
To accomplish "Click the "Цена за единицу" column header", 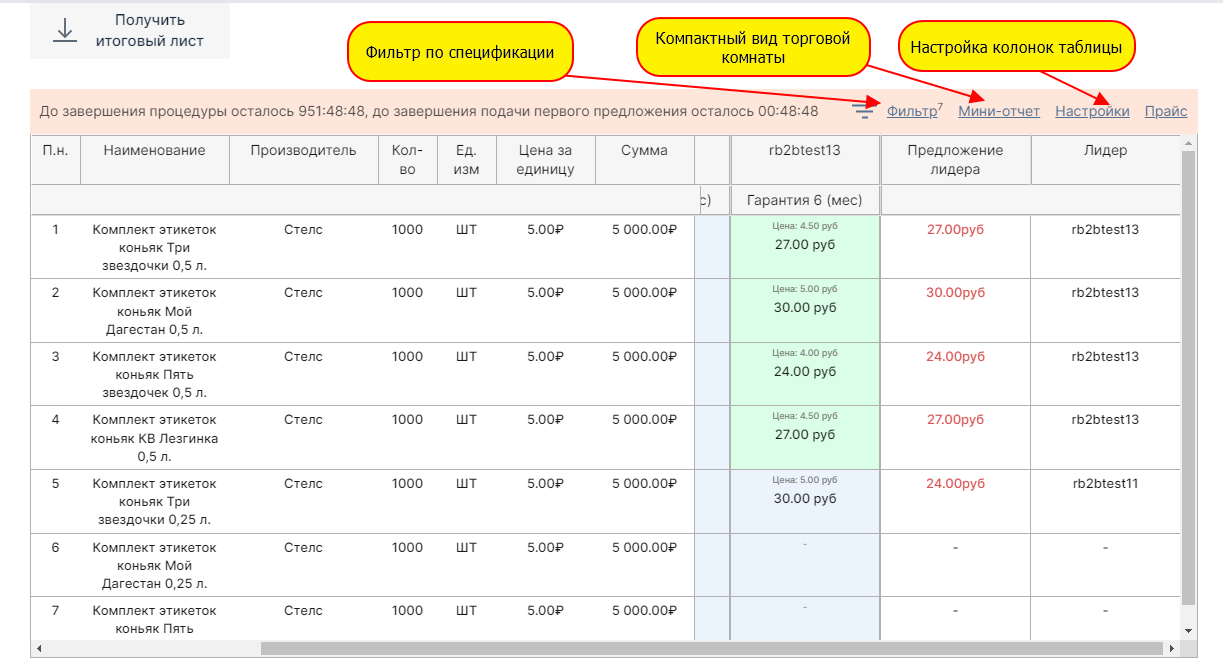I will (546, 160).
